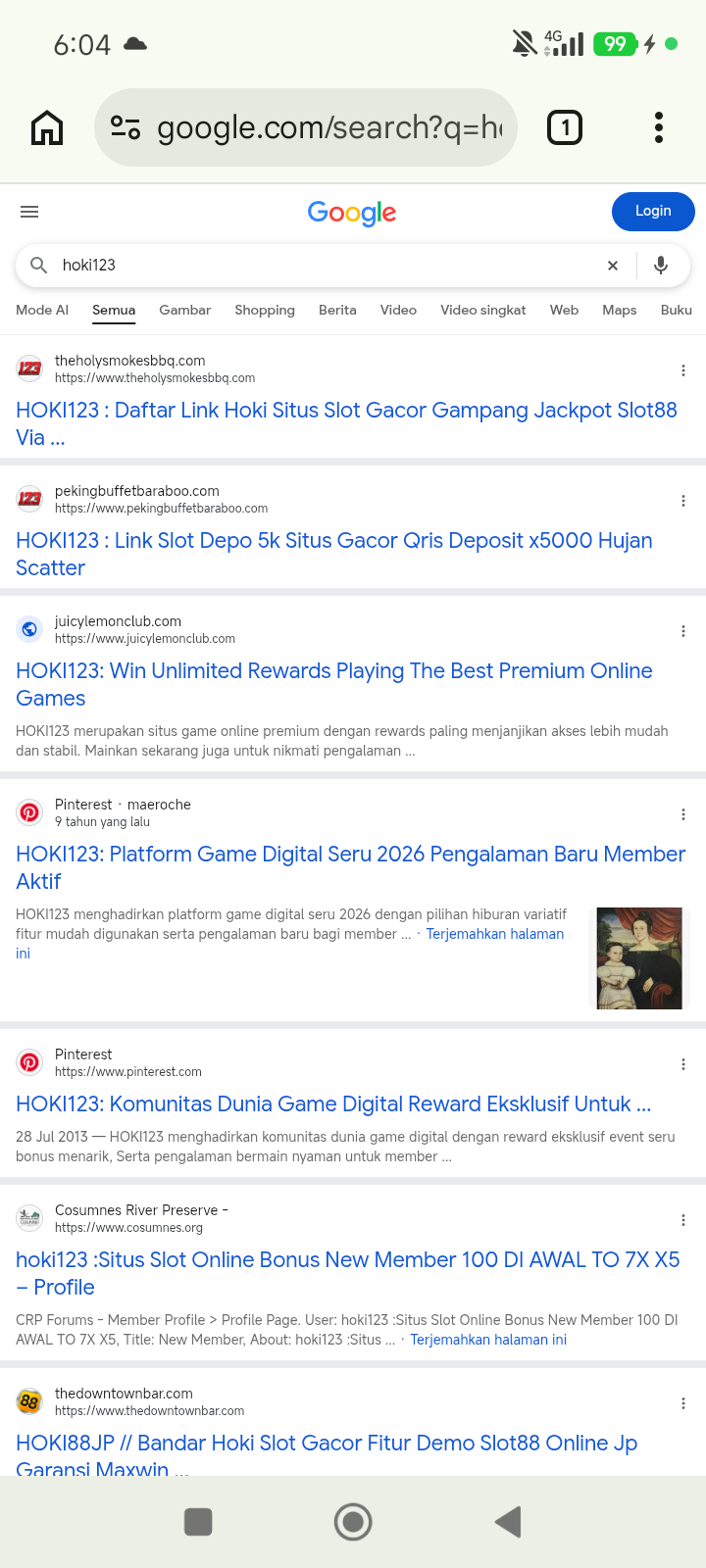
Task: Tap the Google logo
Action: point(352,213)
